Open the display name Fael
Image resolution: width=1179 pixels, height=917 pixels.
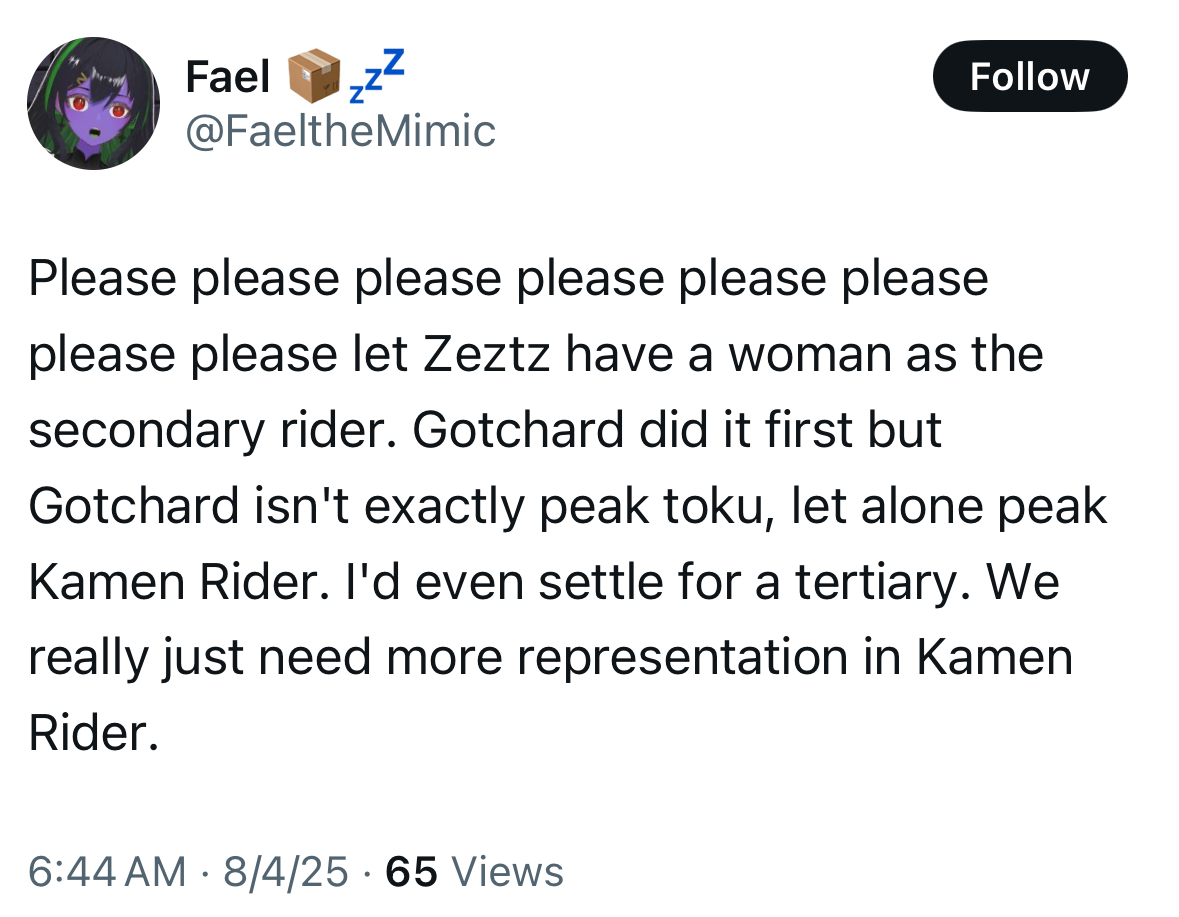227,77
